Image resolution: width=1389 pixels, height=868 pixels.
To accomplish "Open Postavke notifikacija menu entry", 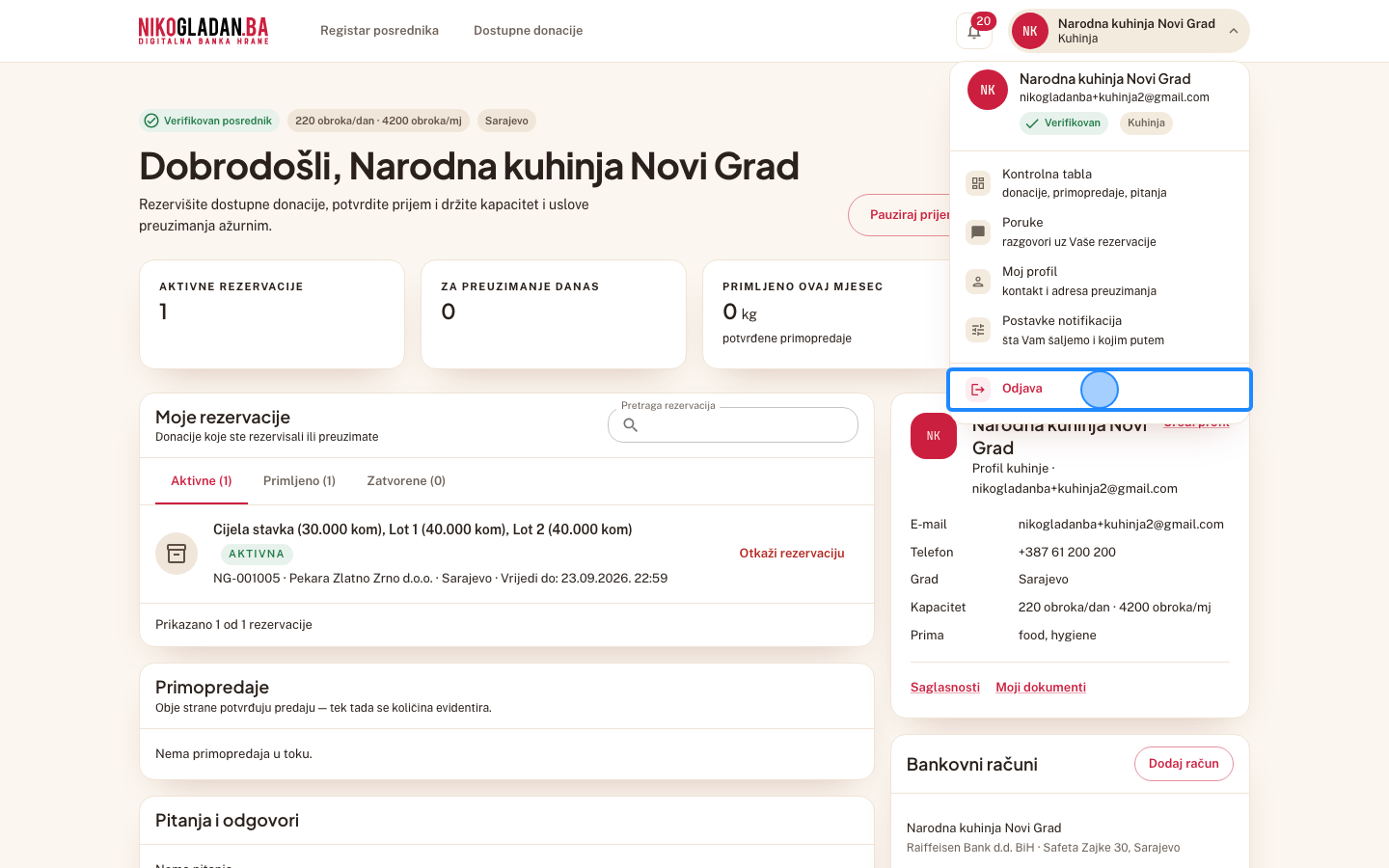I will (x=1100, y=330).
